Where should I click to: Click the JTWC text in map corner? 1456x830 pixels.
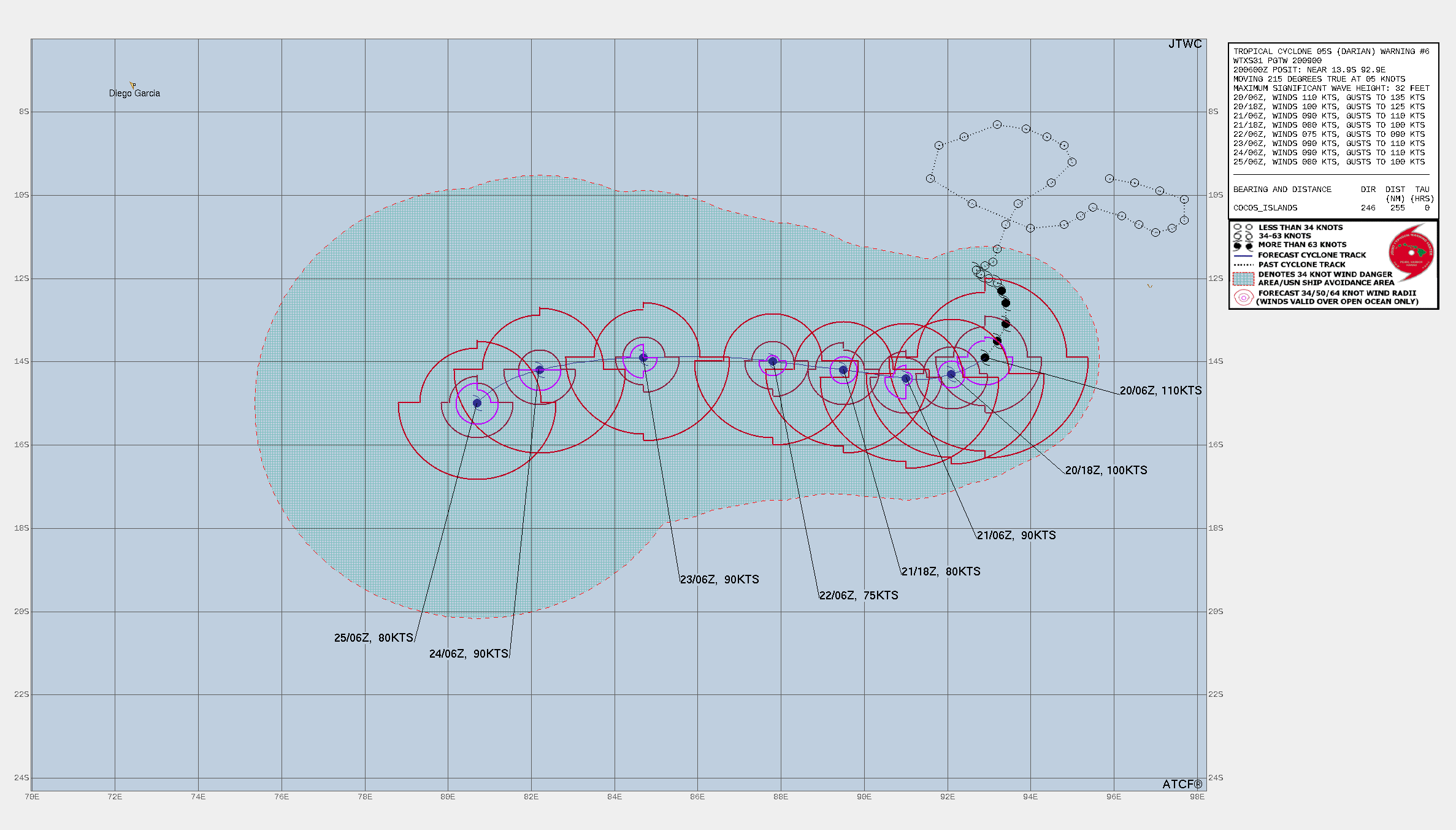(x=1185, y=44)
